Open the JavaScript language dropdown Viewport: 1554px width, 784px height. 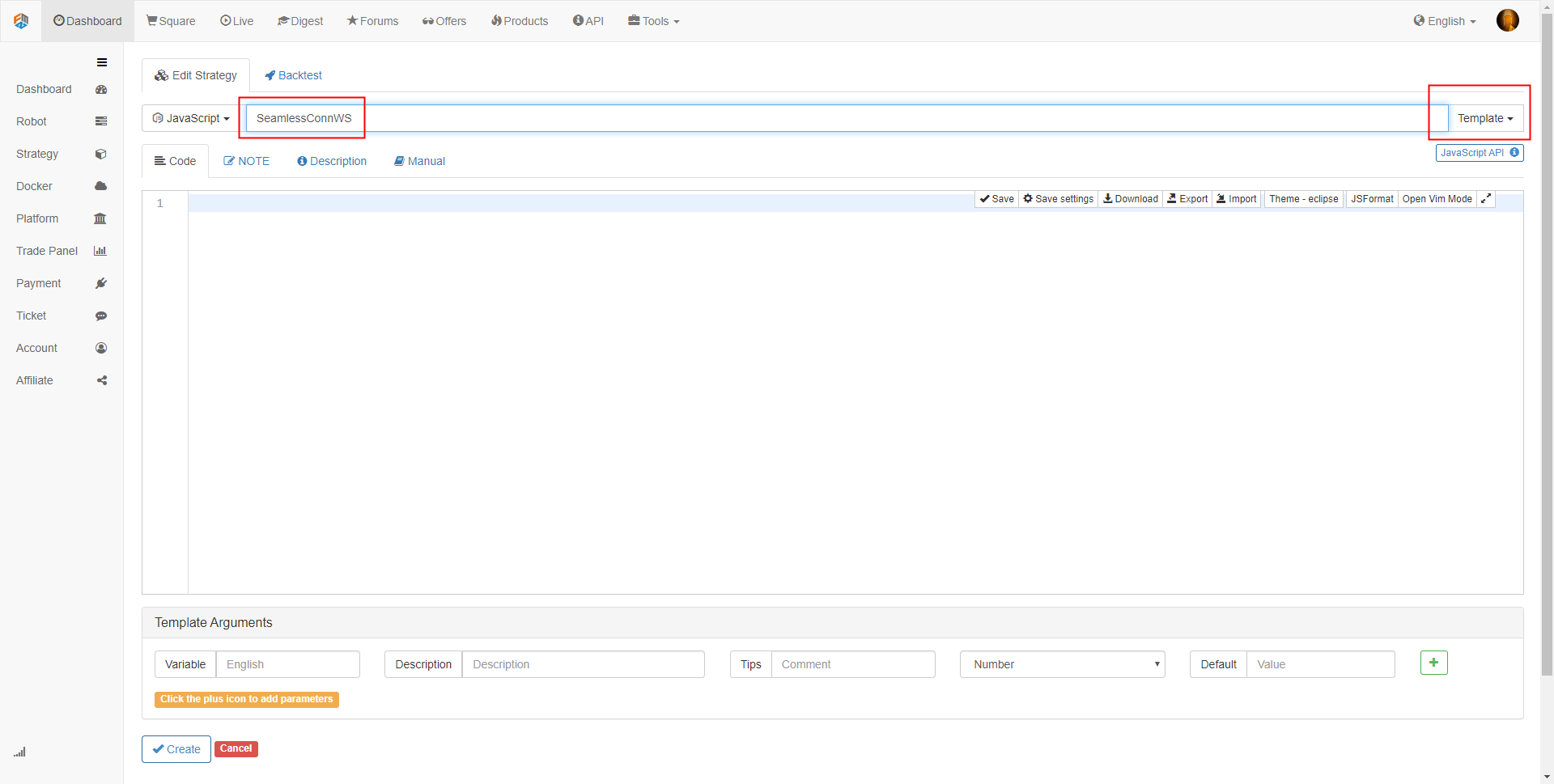pos(191,118)
